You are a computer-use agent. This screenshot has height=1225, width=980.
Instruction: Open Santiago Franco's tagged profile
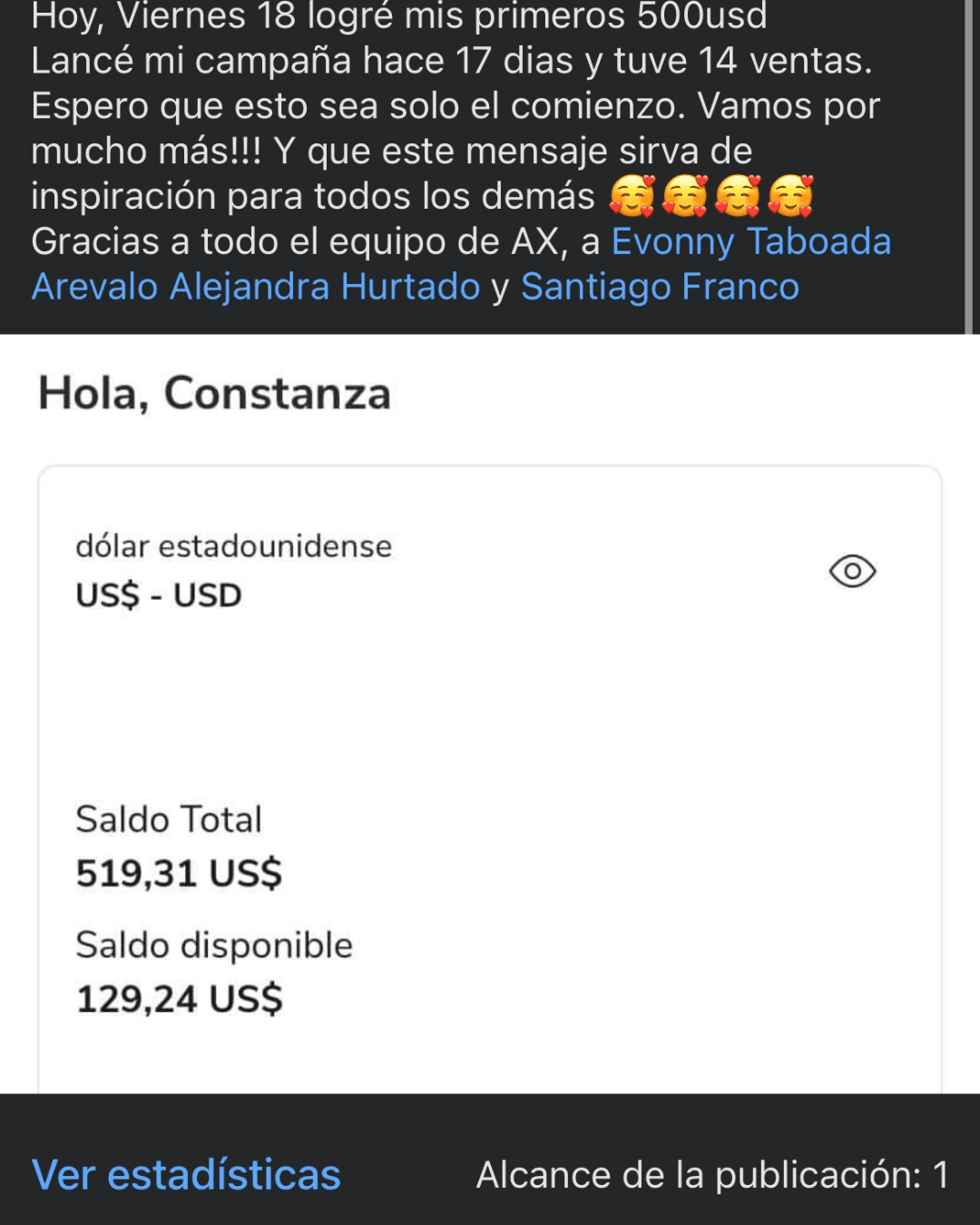click(x=660, y=288)
